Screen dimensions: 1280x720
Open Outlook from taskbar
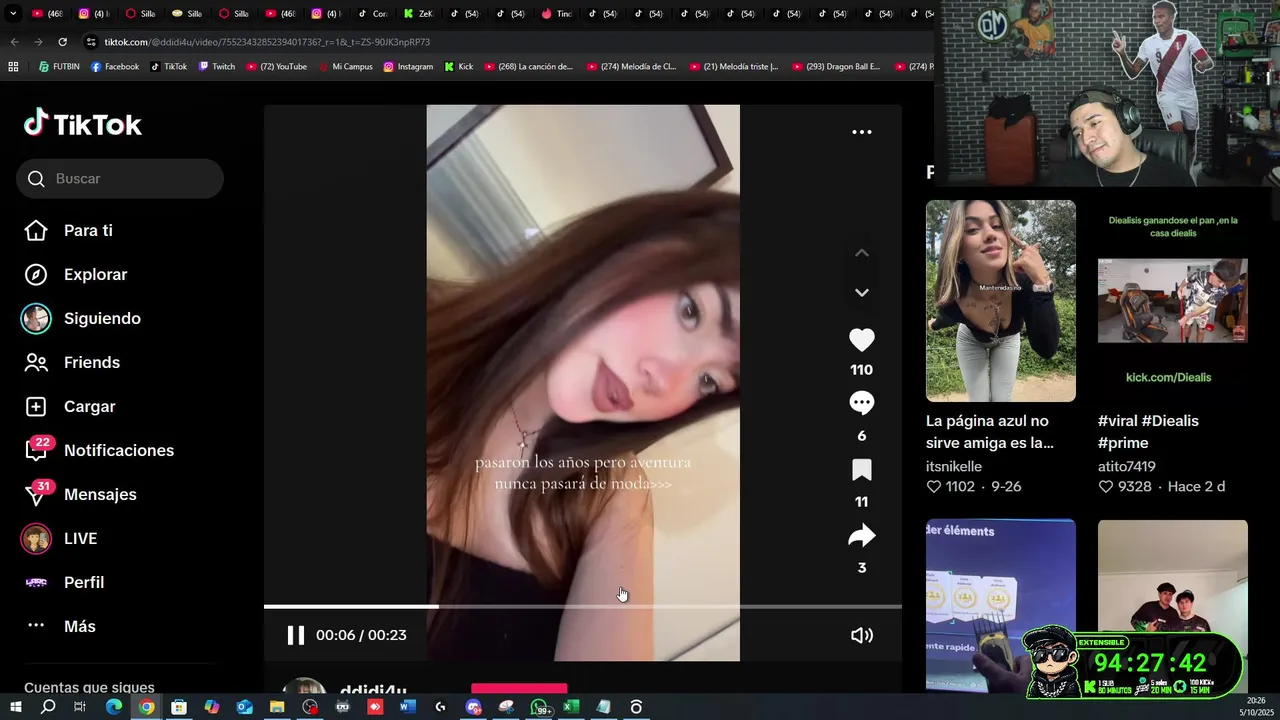click(244, 707)
